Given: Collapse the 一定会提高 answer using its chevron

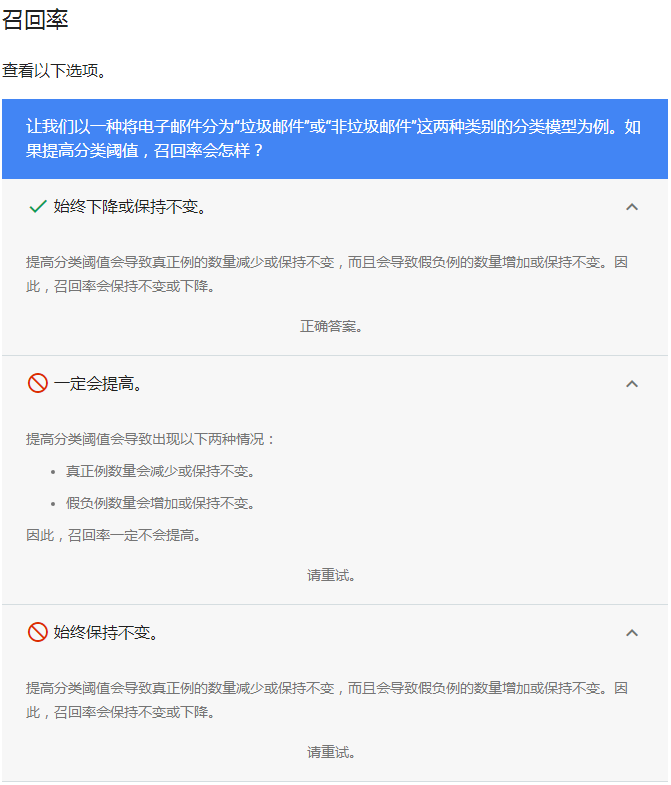Looking at the screenshot, I should coord(631,383).
